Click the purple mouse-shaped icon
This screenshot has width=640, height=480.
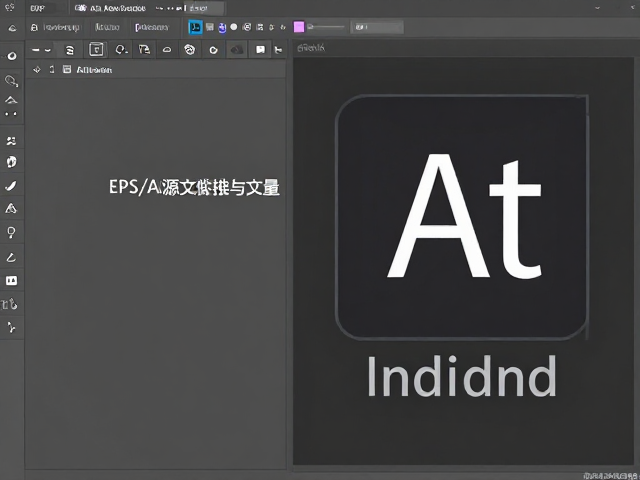tap(222, 27)
